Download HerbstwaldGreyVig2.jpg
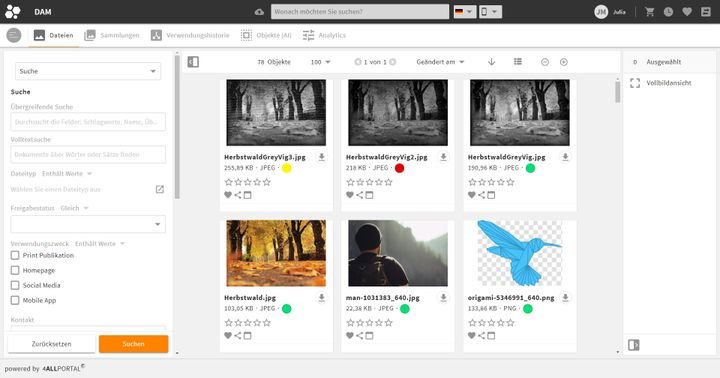Screen dimensions: 720x378 click(x=443, y=157)
